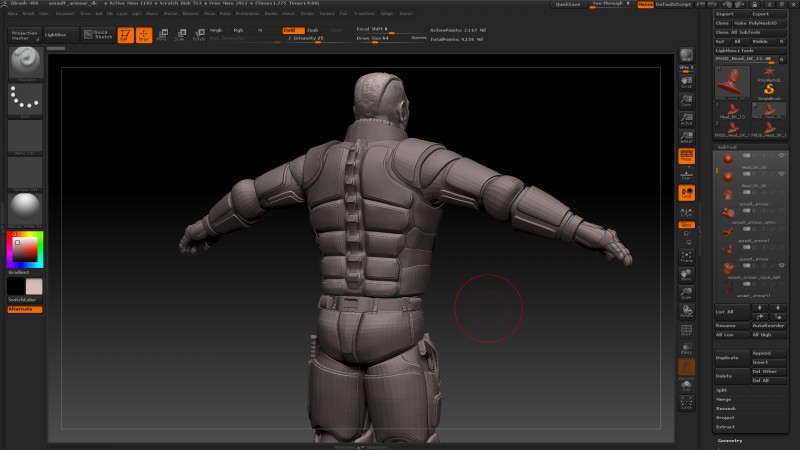Activate the Edit mode button
Image resolution: width=800 pixels, height=450 pixels.
point(126,35)
